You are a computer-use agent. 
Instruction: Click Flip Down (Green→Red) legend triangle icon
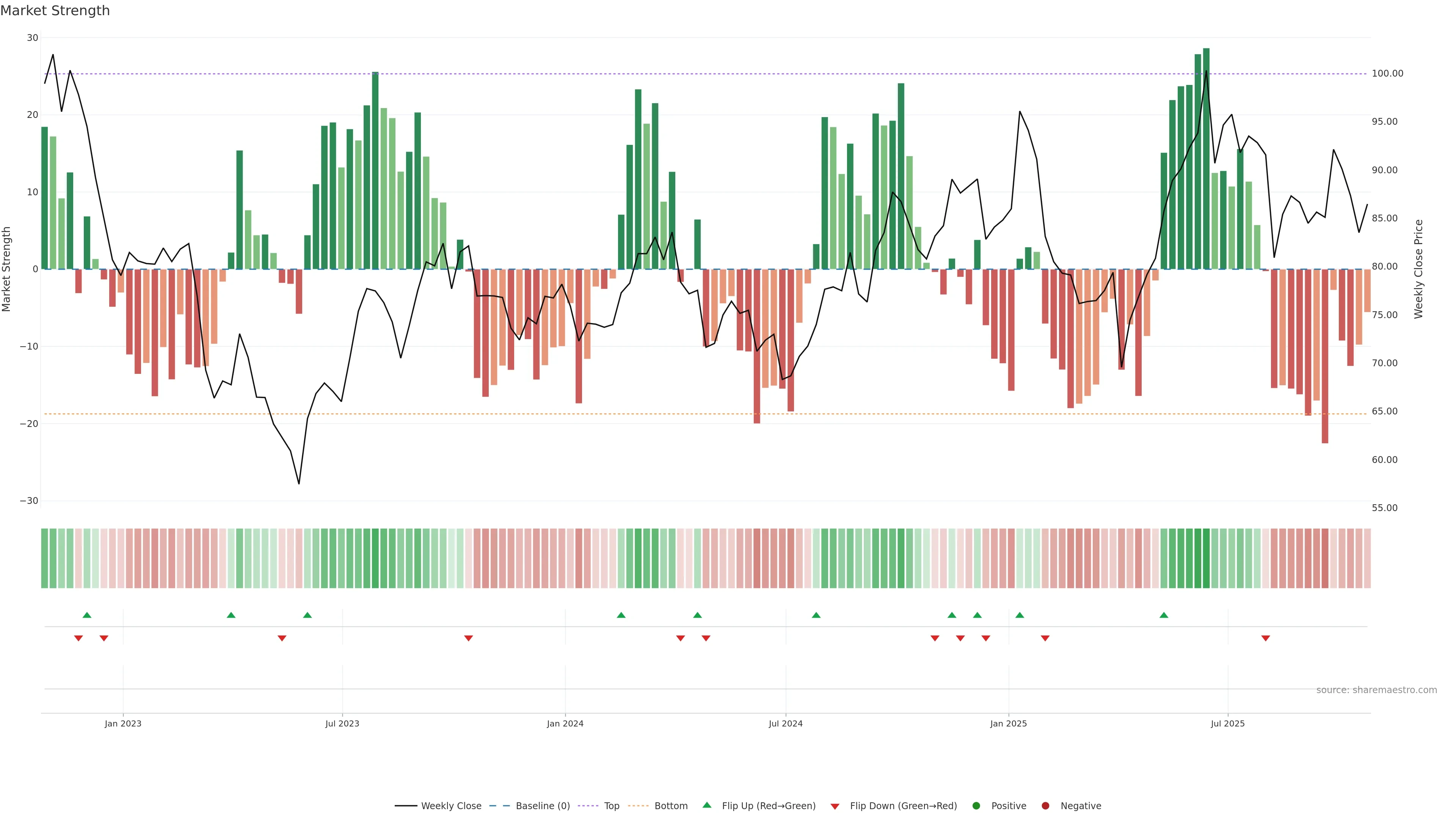tap(835, 806)
